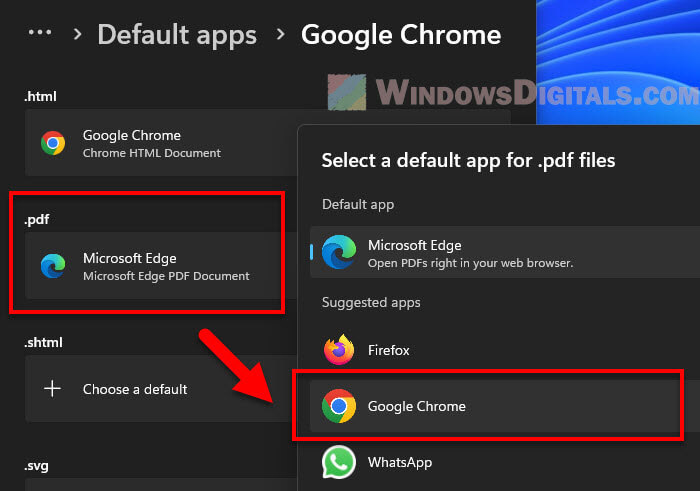Select WhatsApp from suggested apps
700x491 pixels.
505,462
